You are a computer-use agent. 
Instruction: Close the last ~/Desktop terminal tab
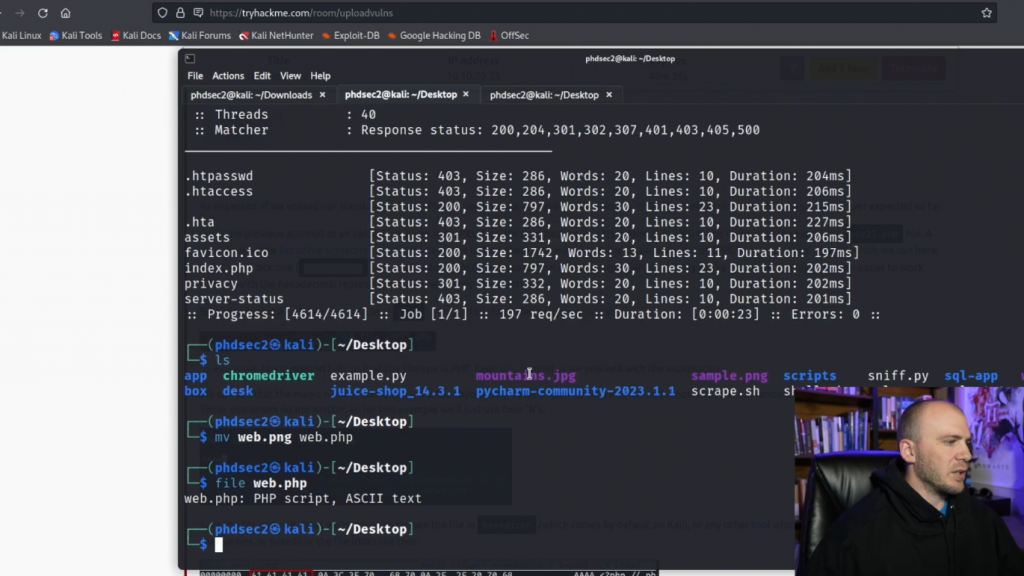[x=609, y=95]
